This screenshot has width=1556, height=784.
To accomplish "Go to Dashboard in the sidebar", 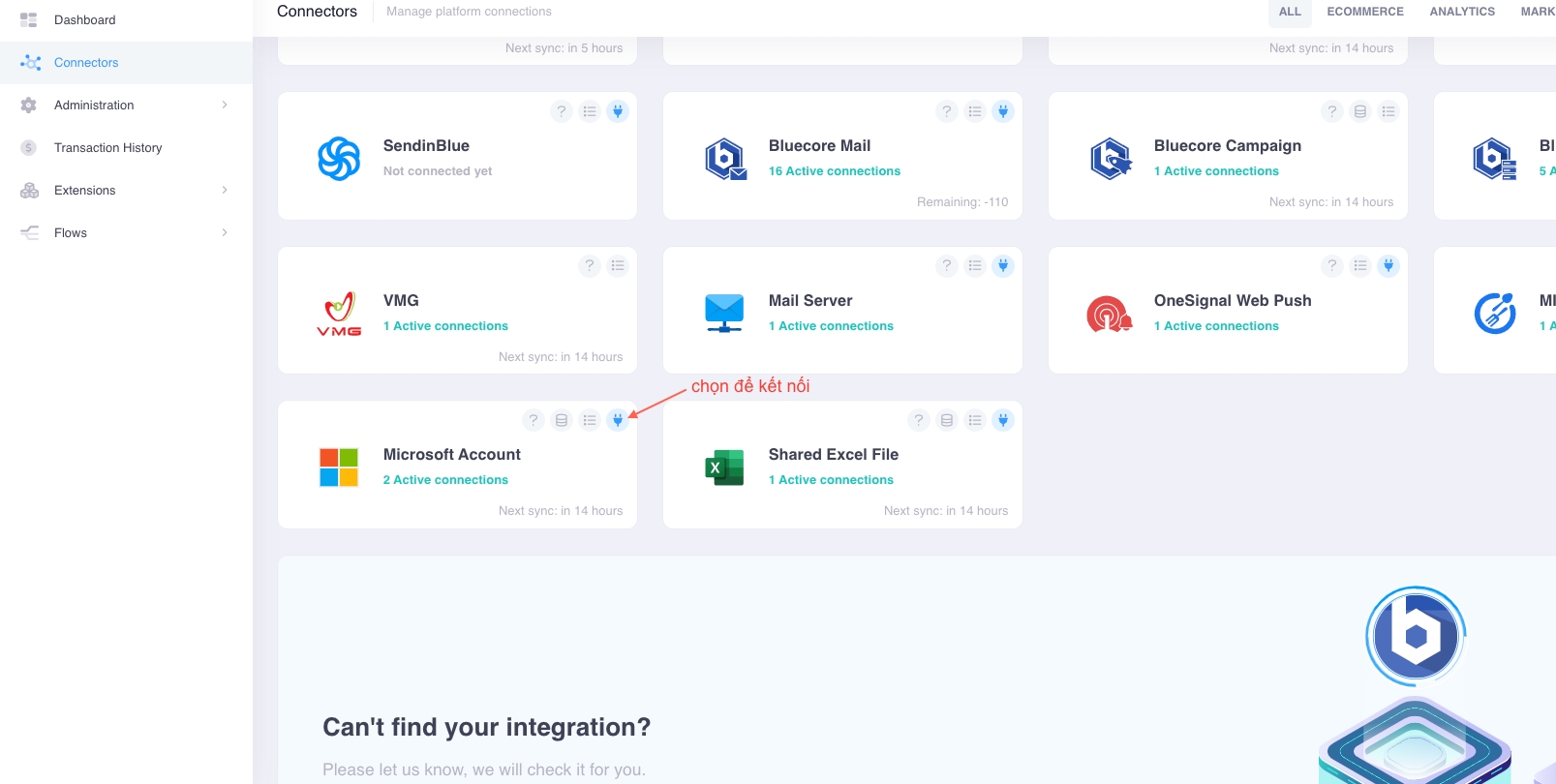I will (84, 19).
